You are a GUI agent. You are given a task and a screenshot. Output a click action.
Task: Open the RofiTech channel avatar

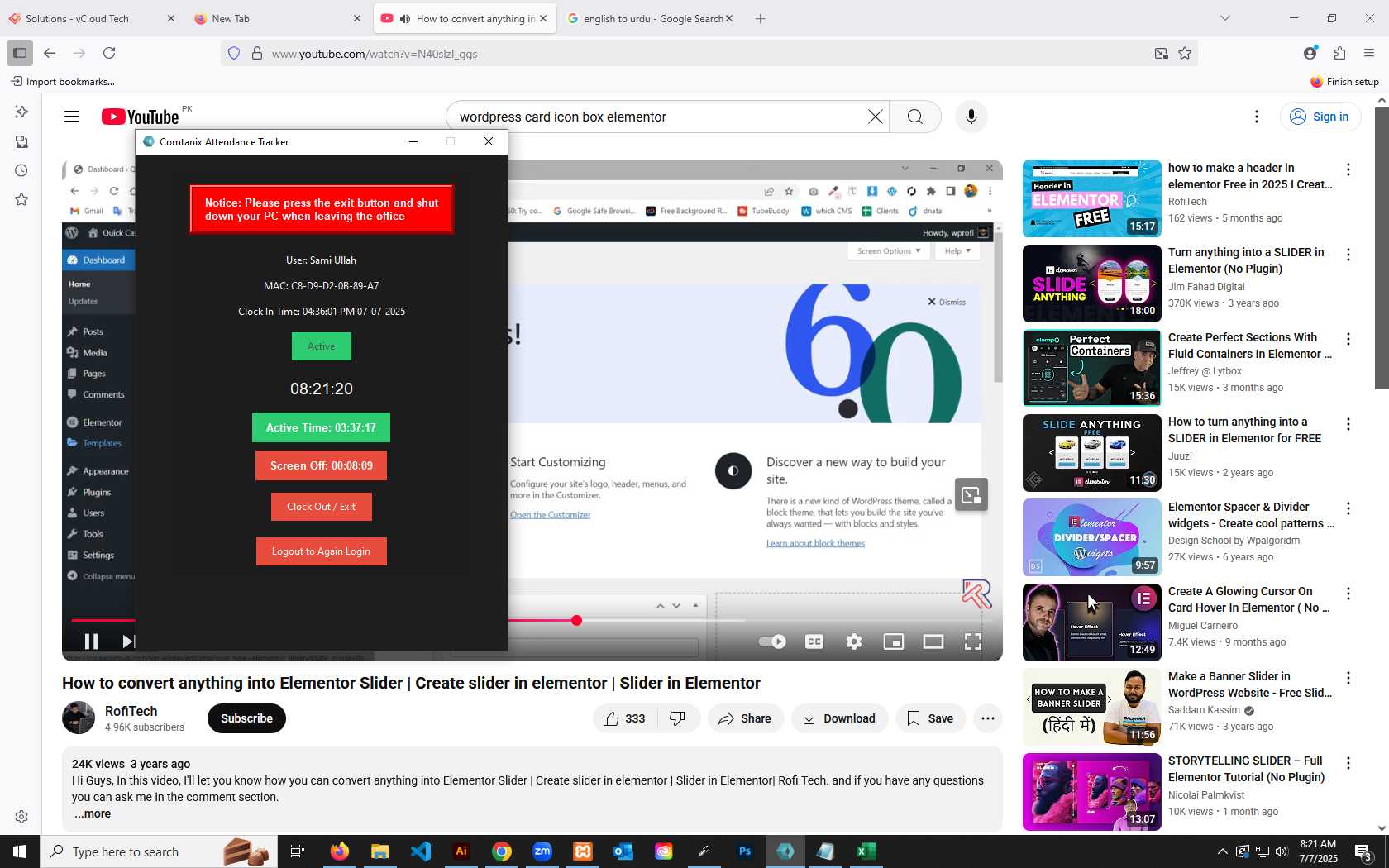[x=79, y=718]
